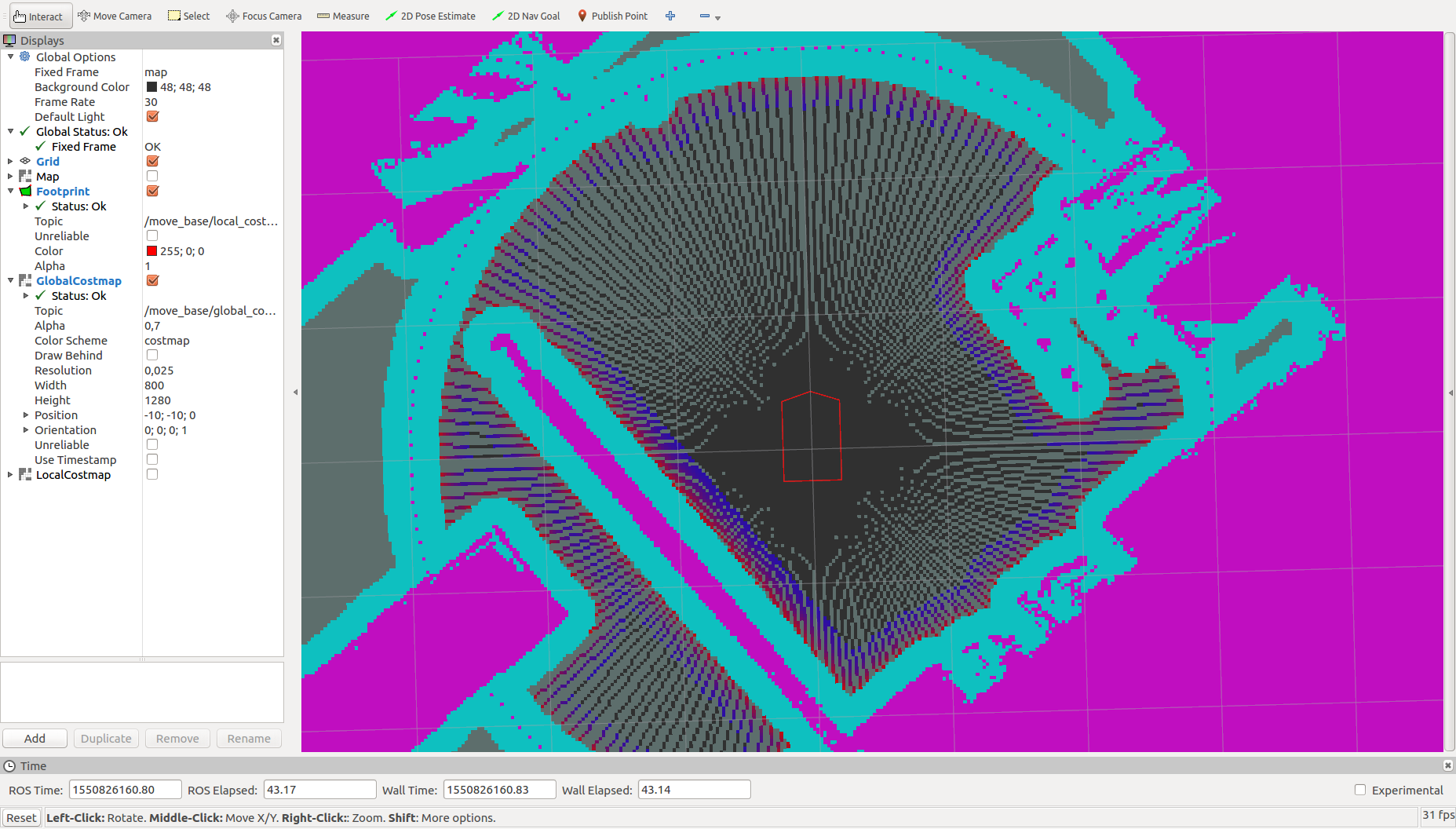Disable the Footprint display checkbox
The image size is (1456, 829).
click(x=152, y=191)
